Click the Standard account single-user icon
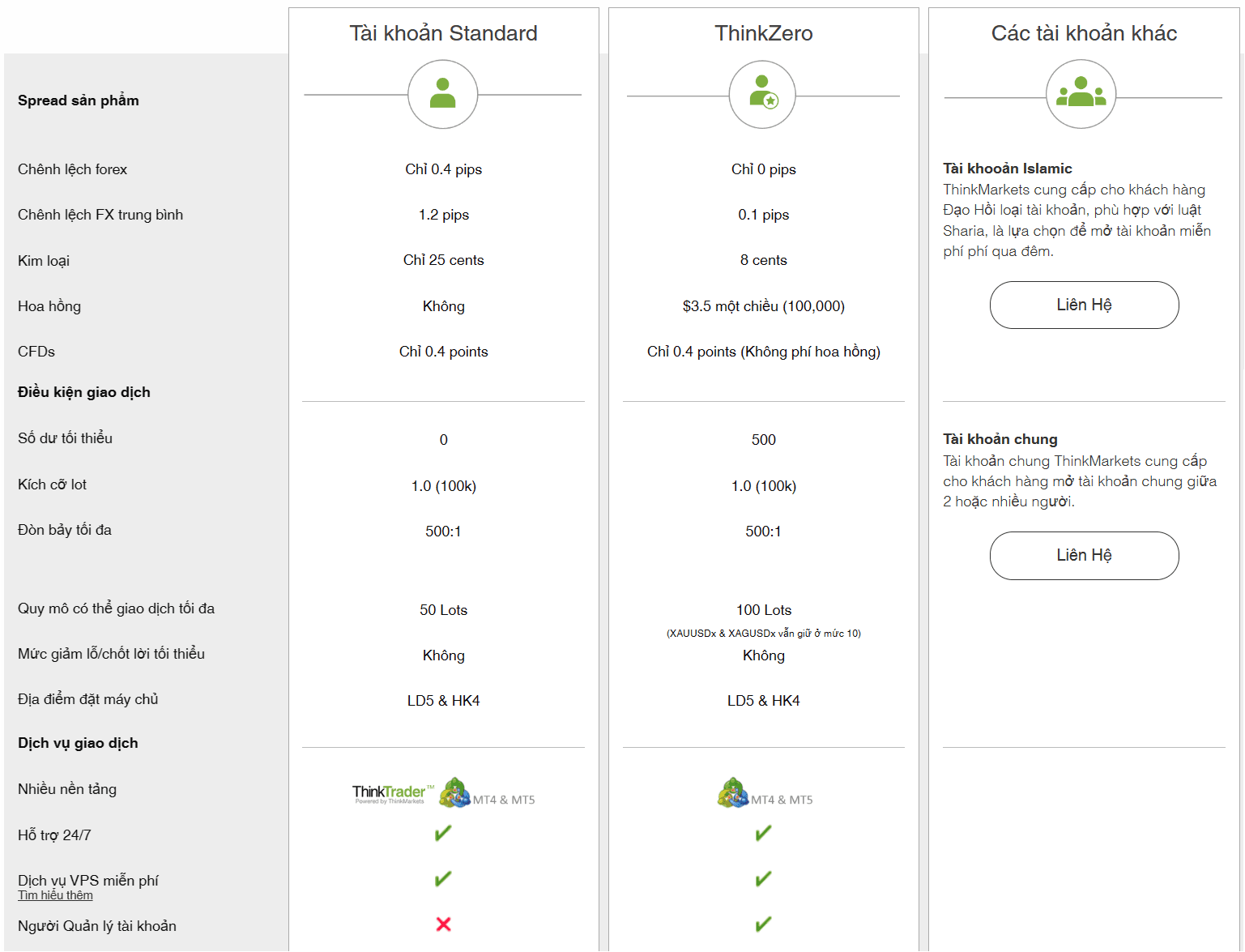Screen dimensions: 1245x952 [443, 94]
